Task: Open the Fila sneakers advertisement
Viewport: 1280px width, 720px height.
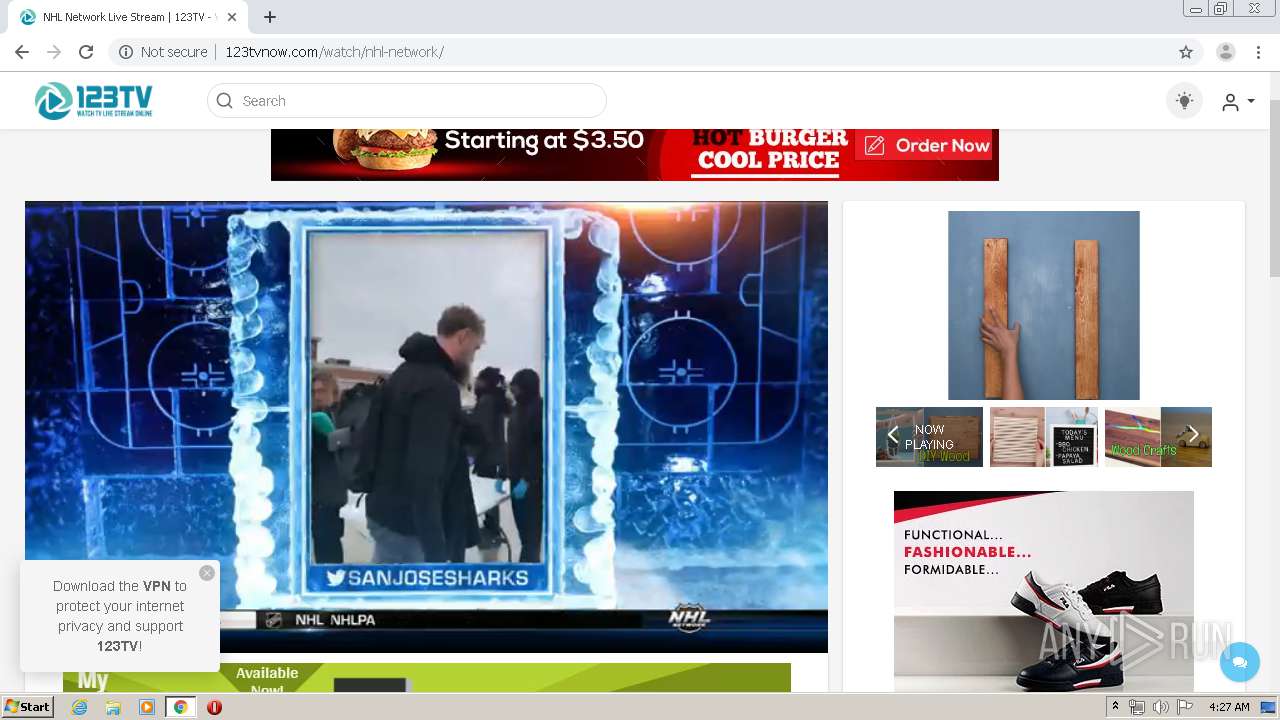Action: [x=1044, y=591]
